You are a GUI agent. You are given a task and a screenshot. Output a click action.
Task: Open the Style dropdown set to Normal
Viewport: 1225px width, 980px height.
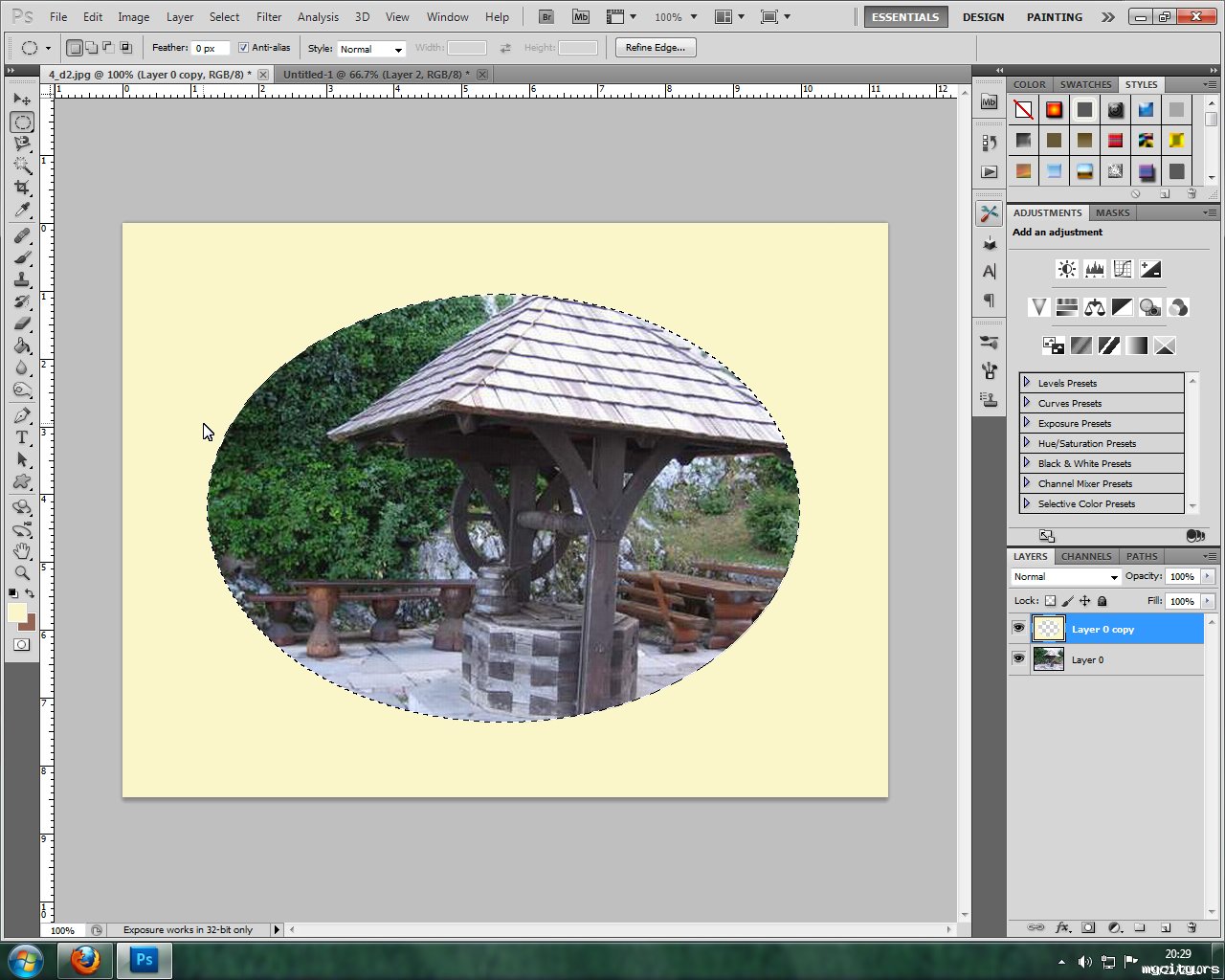[x=370, y=49]
